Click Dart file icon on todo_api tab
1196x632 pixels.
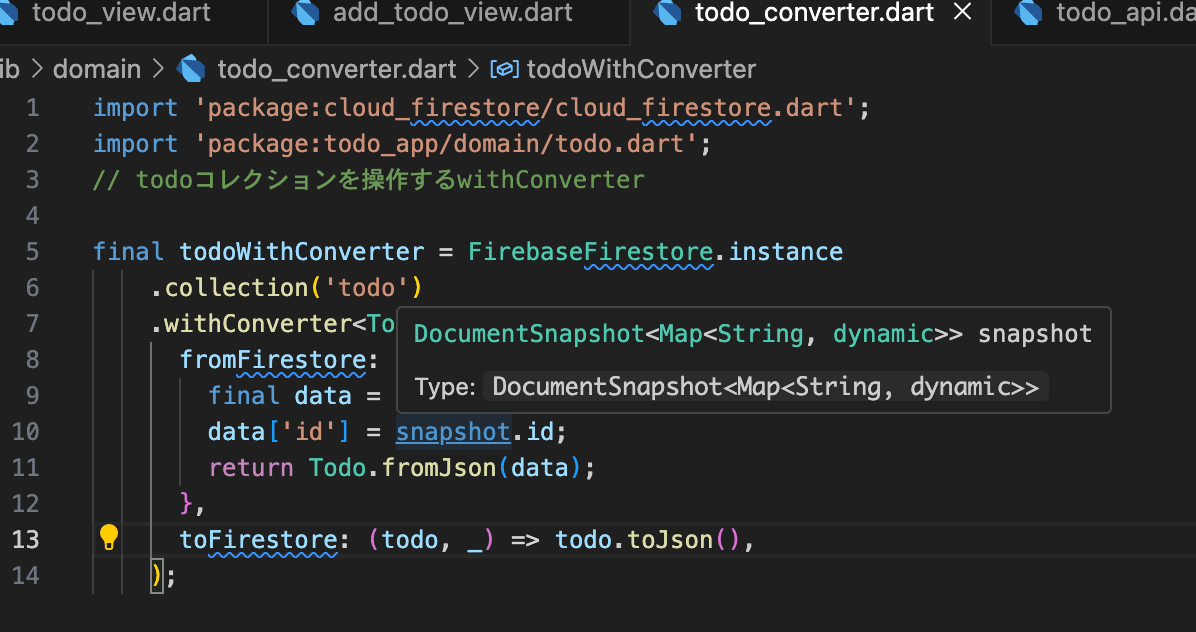pos(1028,13)
